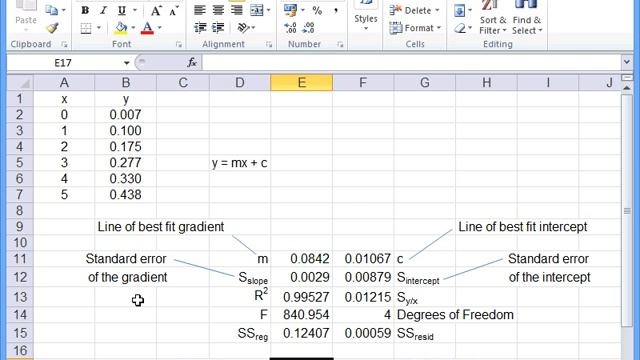640x360 pixels.
Task: Click the Decrease Font Size icon
Action: pyautogui.click(x=174, y=11)
